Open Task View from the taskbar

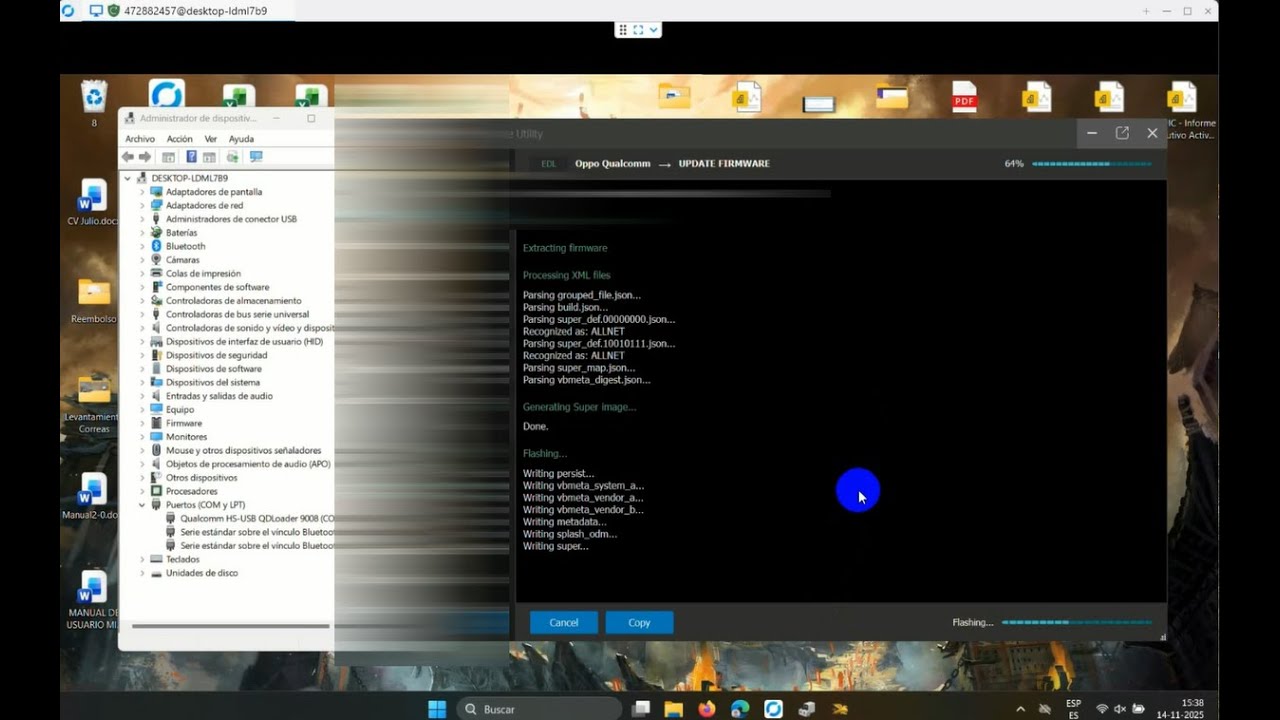641,709
